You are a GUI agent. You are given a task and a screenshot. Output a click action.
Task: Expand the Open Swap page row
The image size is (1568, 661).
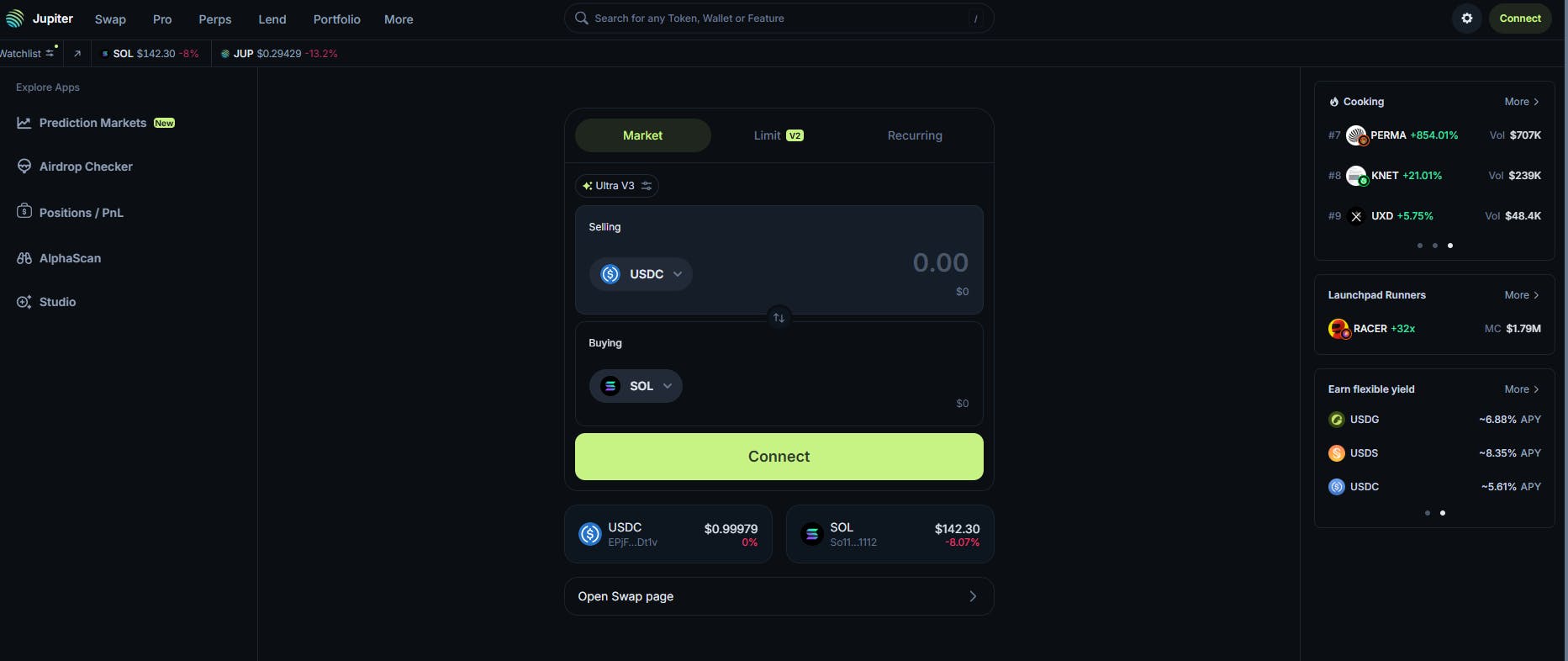pos(779,596)
